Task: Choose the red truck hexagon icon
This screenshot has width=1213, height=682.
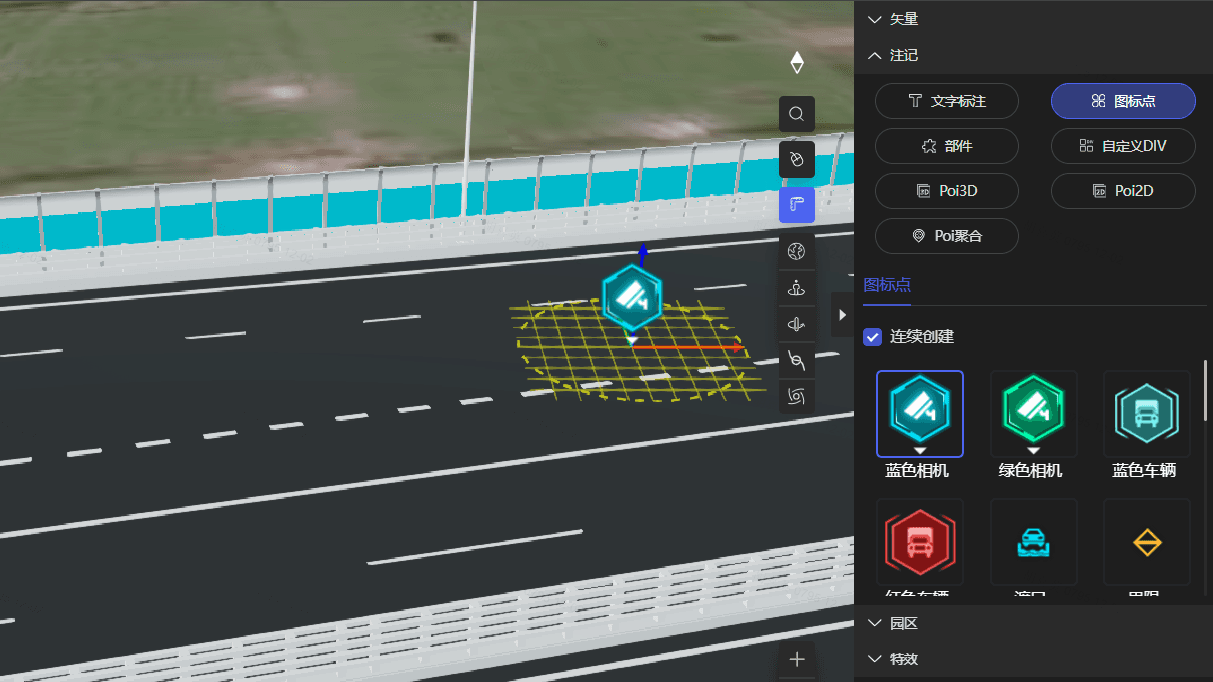Action: [919, 542]
